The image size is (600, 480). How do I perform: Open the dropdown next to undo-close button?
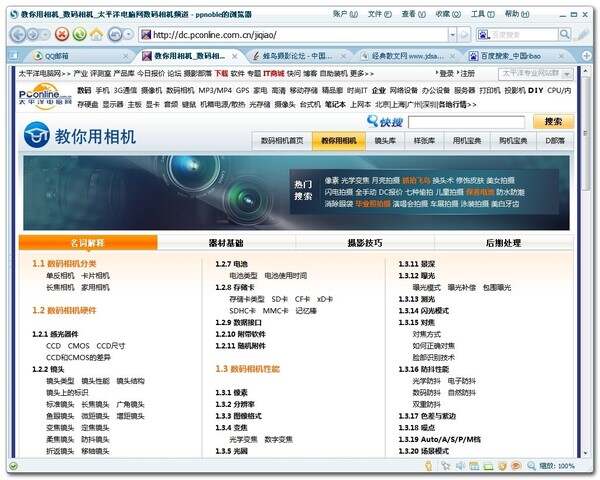point(129,35)
